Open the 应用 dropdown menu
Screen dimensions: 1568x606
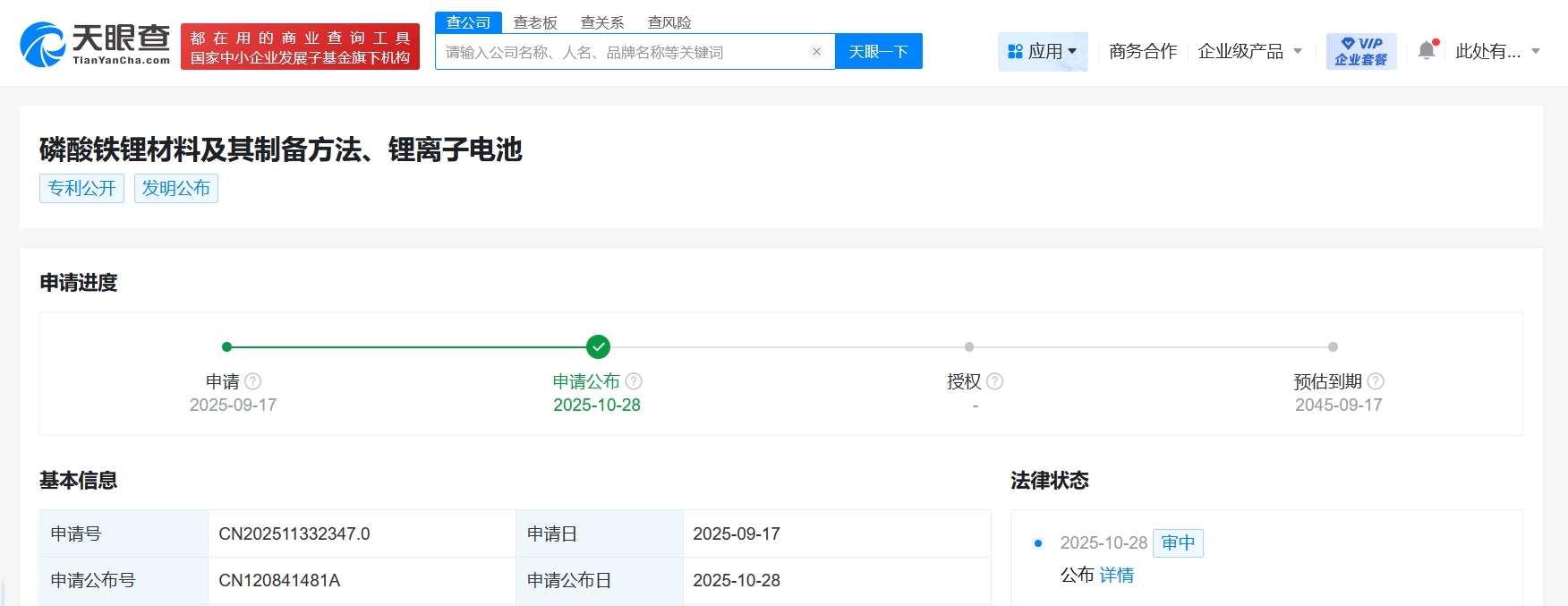[1043, 52]
